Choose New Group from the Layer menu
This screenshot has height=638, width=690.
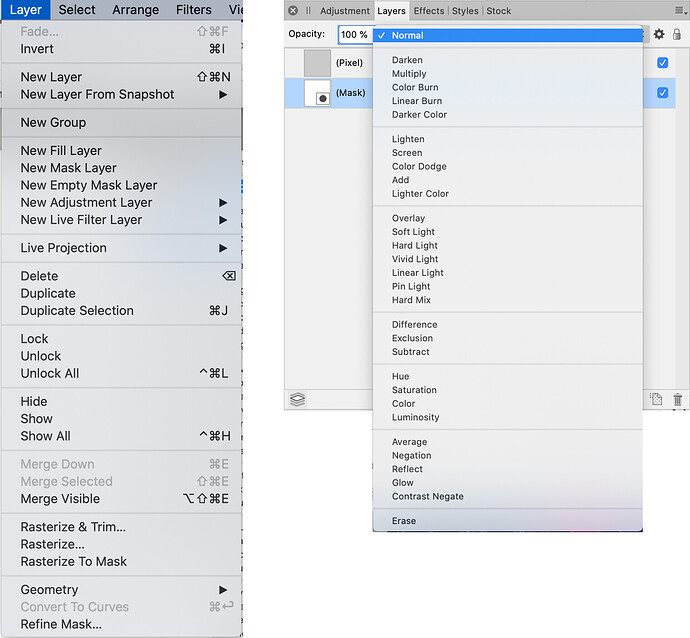point(122,123)
